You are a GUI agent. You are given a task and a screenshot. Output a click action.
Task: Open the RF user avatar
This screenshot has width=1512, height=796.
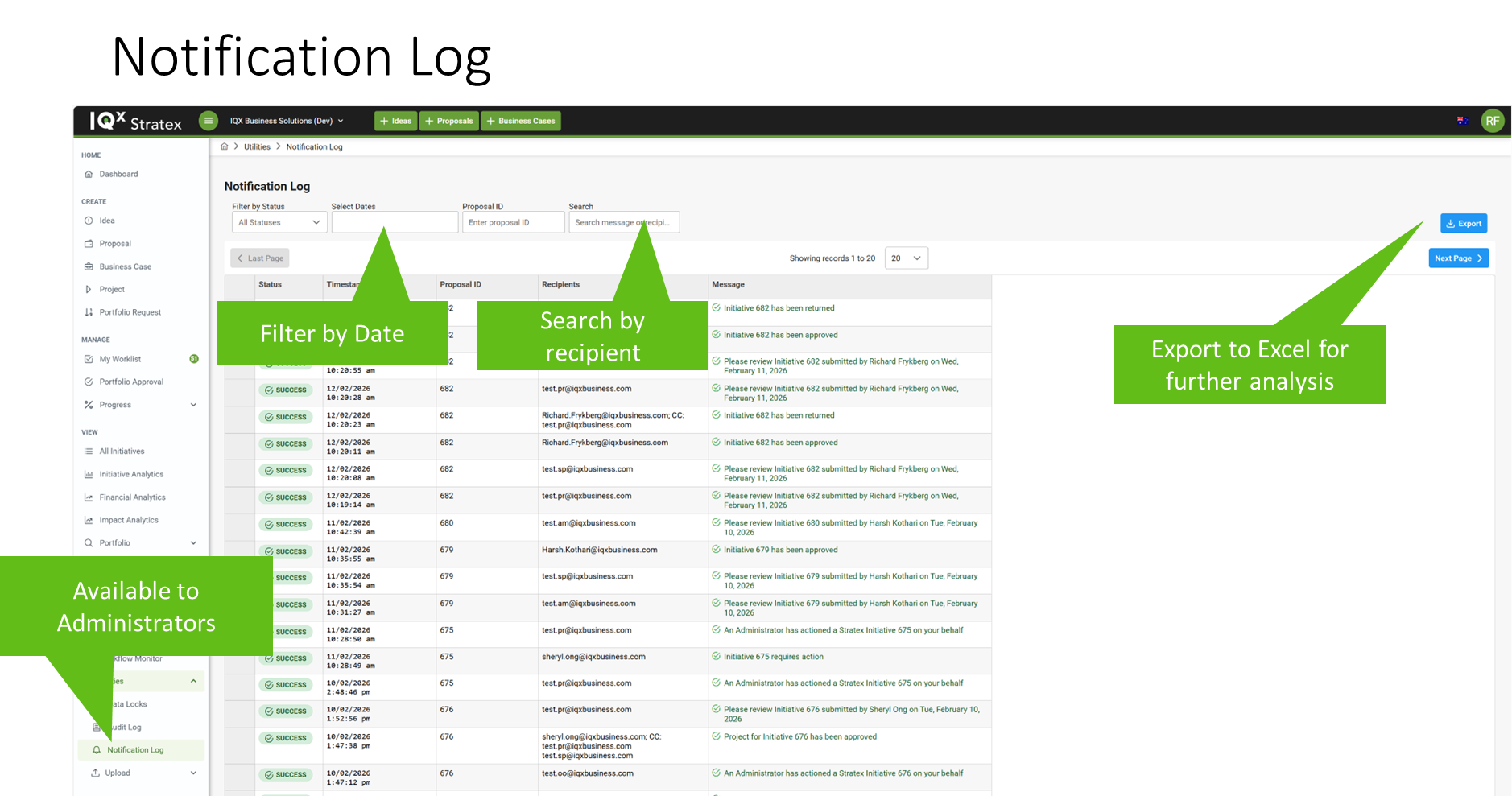coord(1492,121)
